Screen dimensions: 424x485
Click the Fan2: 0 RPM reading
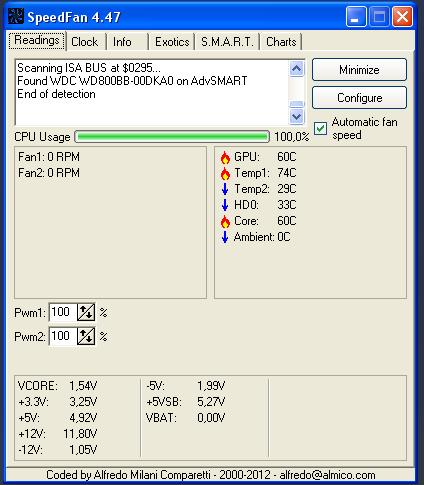click(x=49, y=173)
